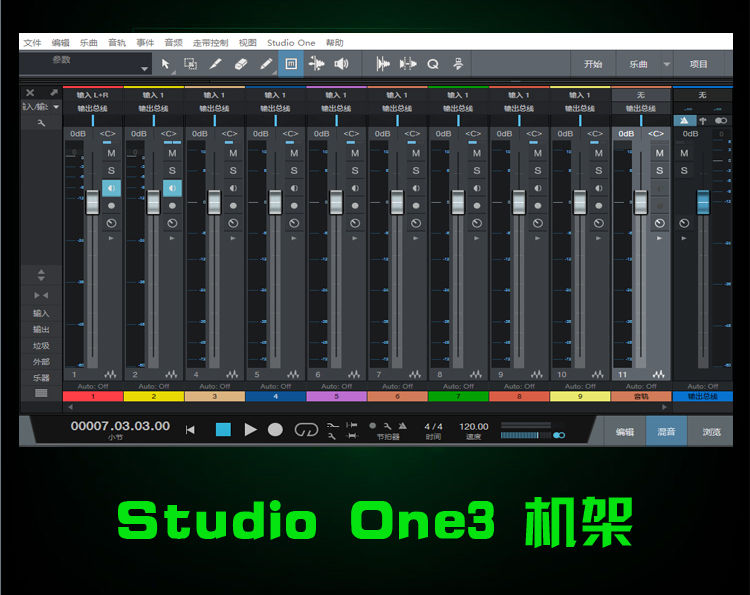Select the Eraser tool

(241, 64)
